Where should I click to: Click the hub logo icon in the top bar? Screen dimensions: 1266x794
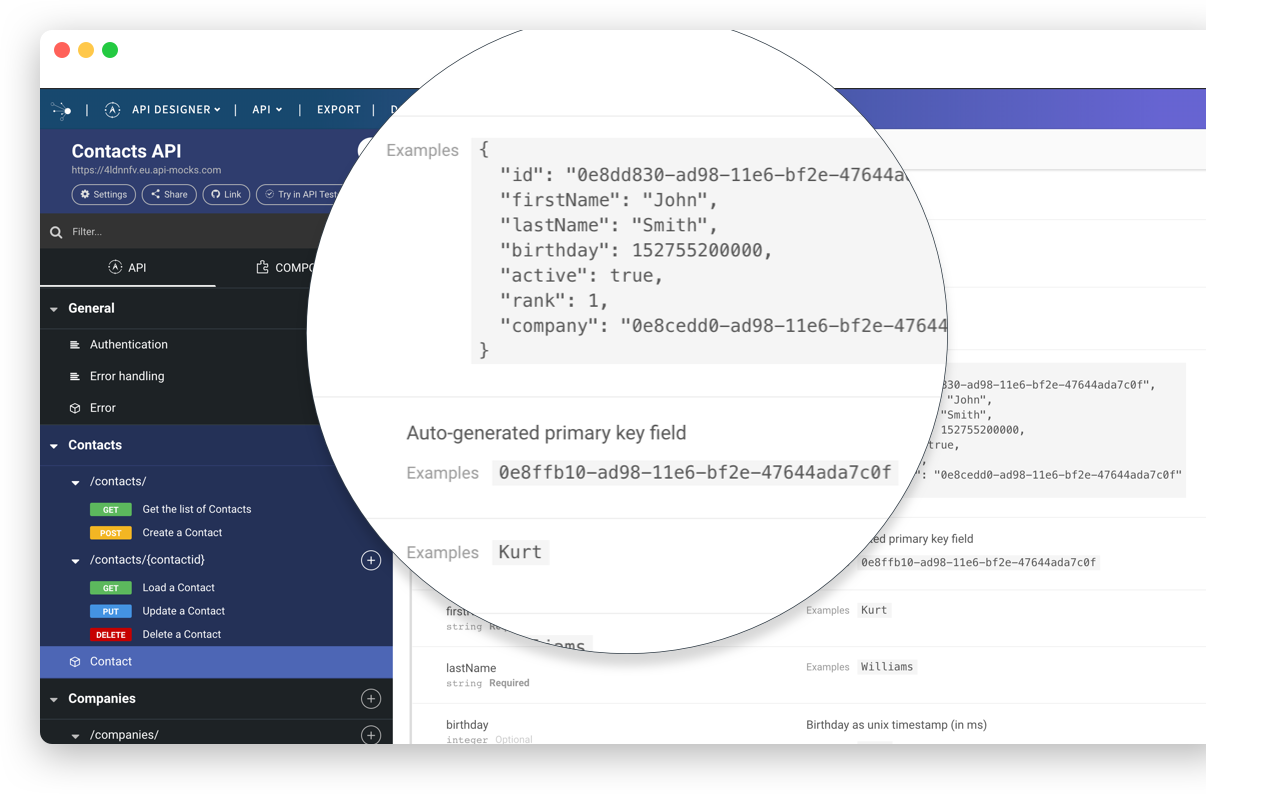coord(61,110)
